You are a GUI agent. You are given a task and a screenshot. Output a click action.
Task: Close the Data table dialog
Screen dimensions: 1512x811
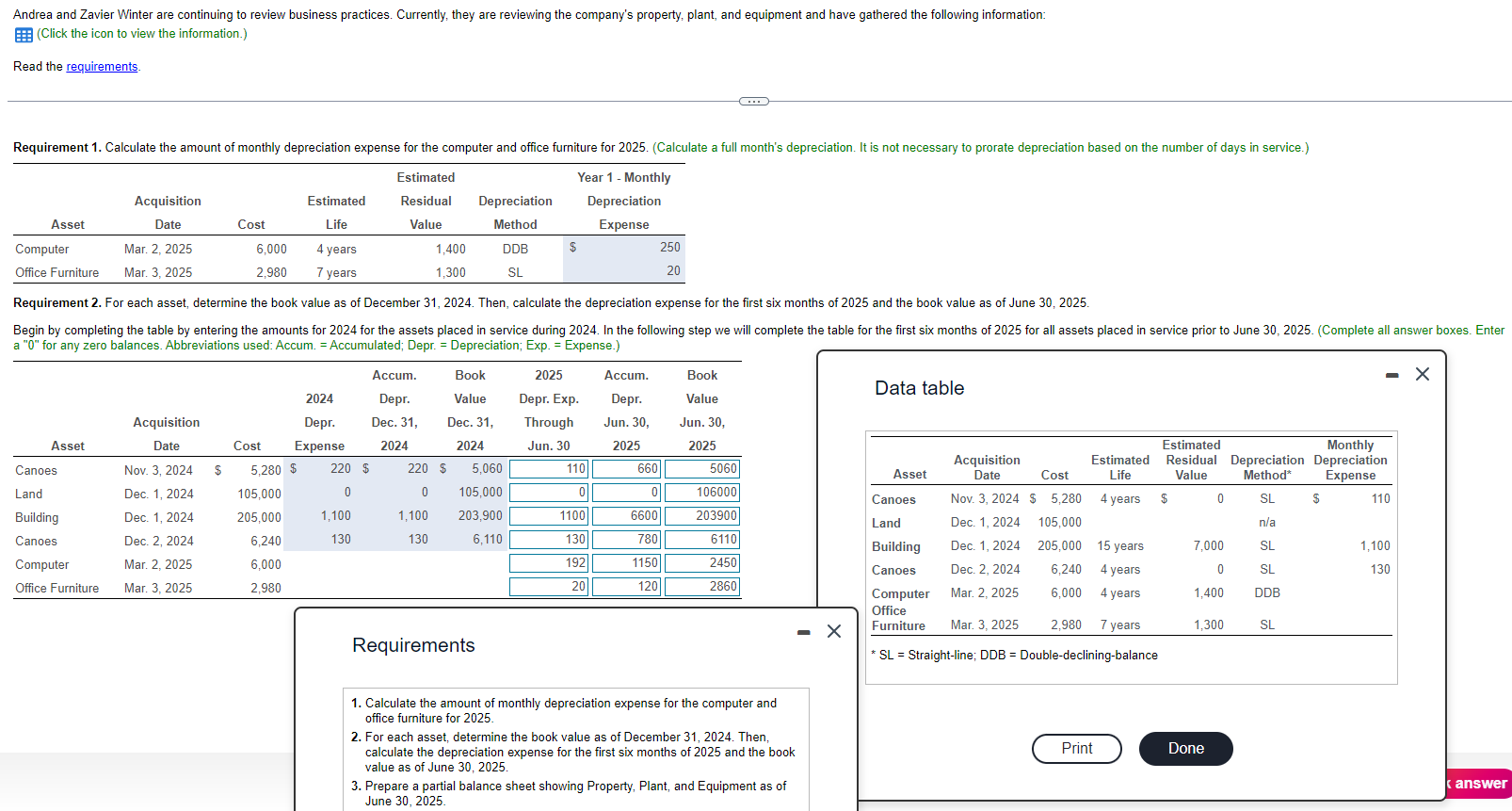pos(1423,374)
